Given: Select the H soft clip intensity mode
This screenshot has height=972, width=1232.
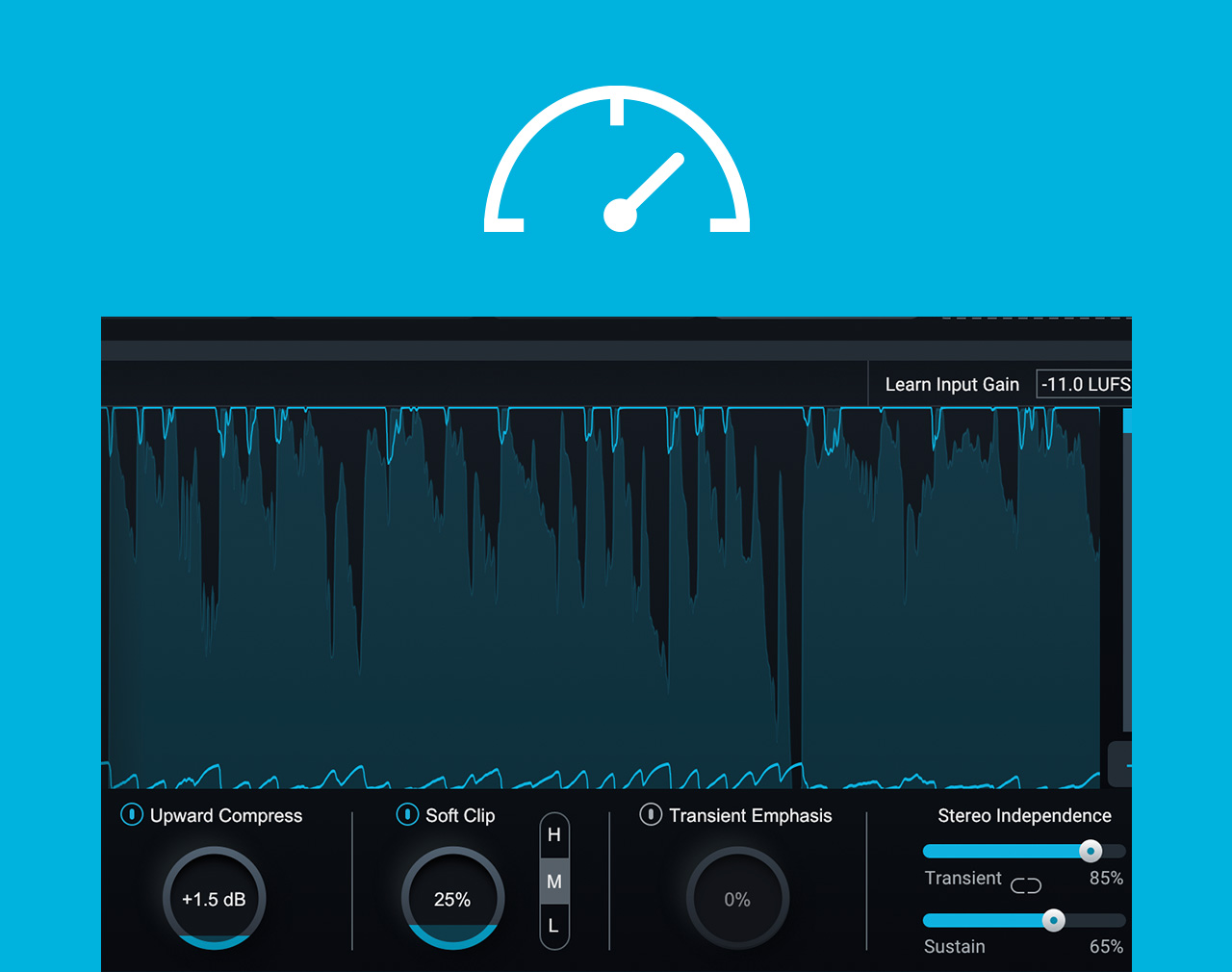Looking at the screenshot, I should click(554, 835).
